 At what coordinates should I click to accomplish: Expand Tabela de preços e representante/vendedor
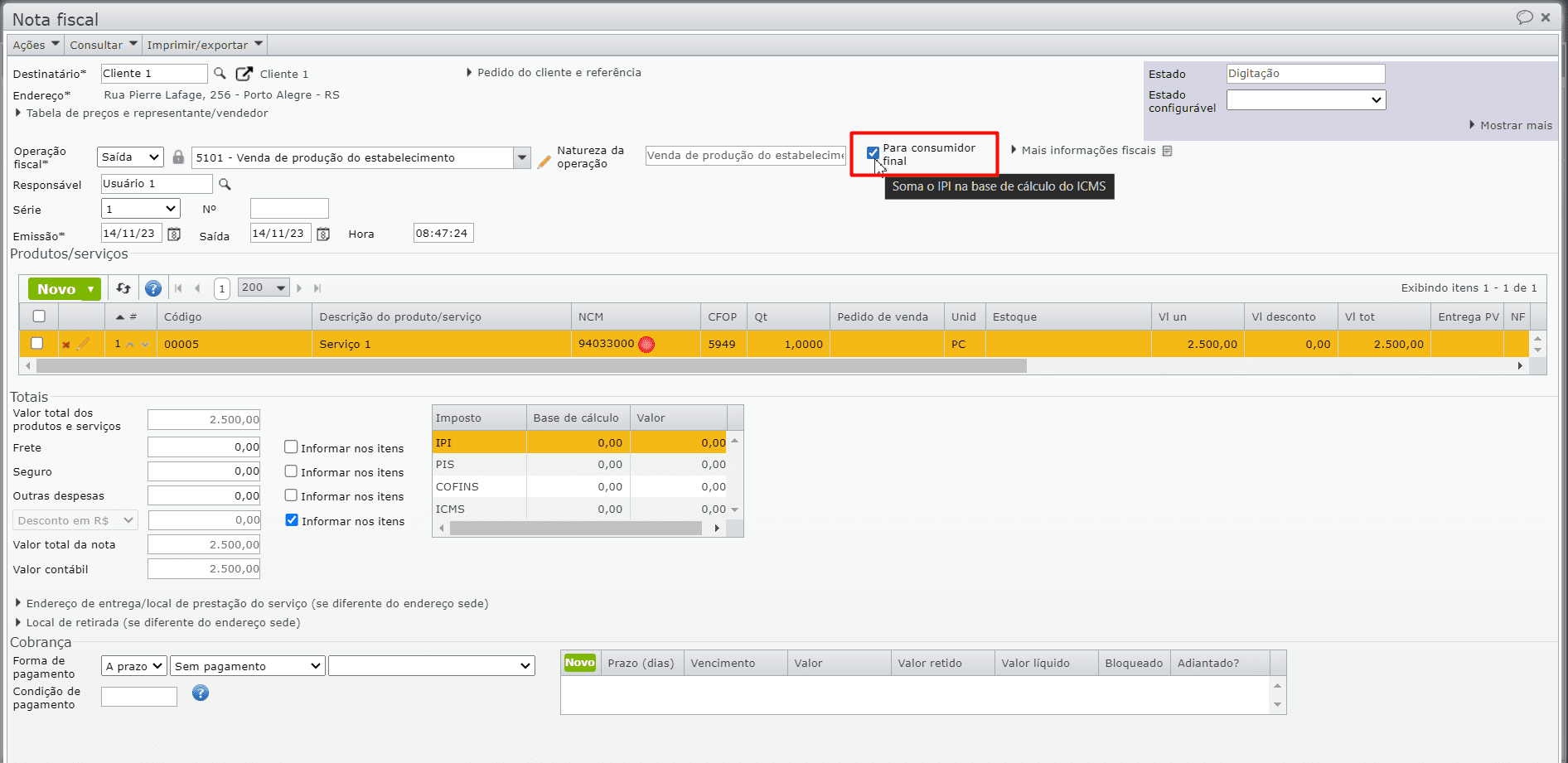pos(142,113)
